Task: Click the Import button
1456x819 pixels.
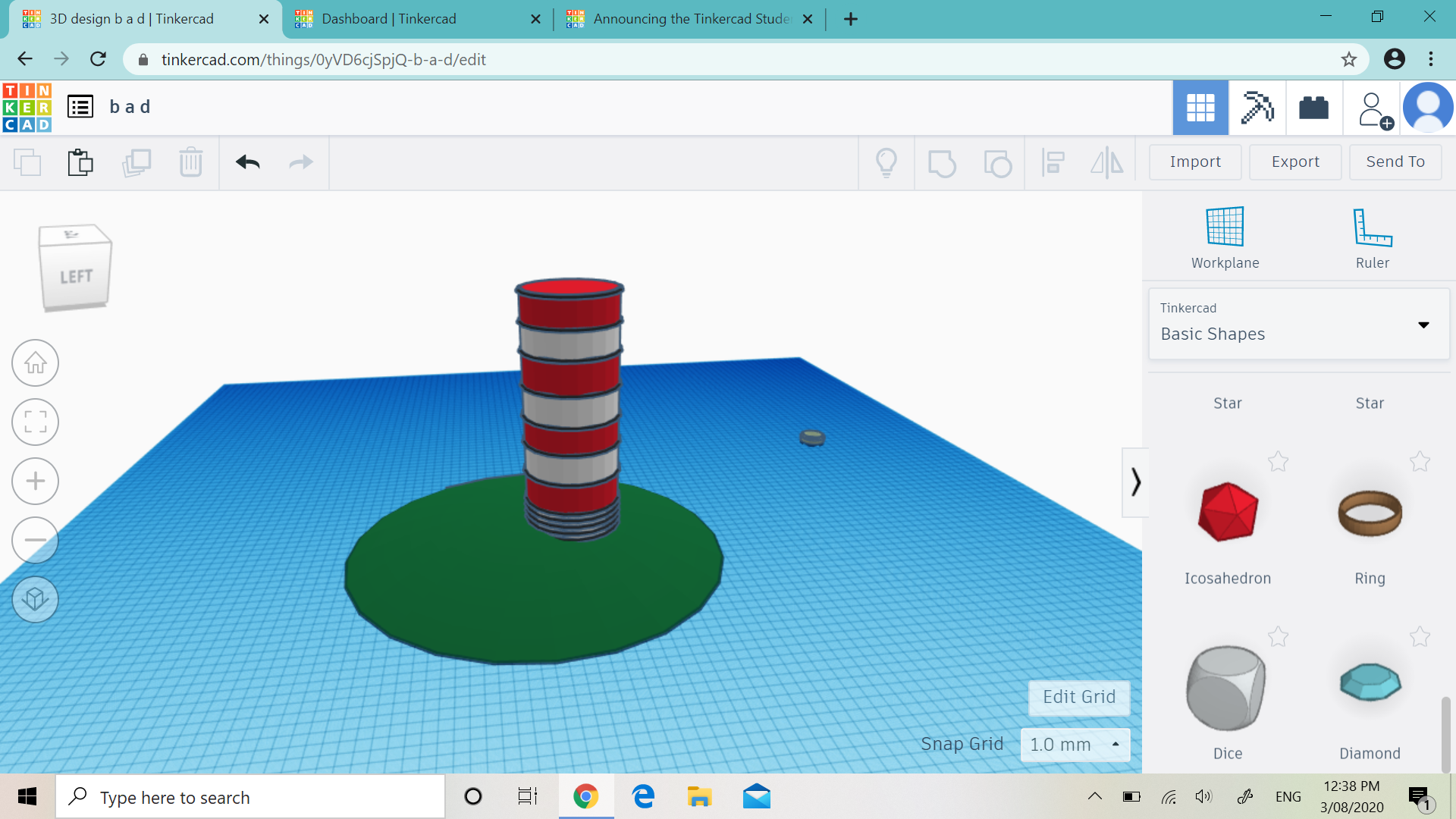Action: point(1195,162)
